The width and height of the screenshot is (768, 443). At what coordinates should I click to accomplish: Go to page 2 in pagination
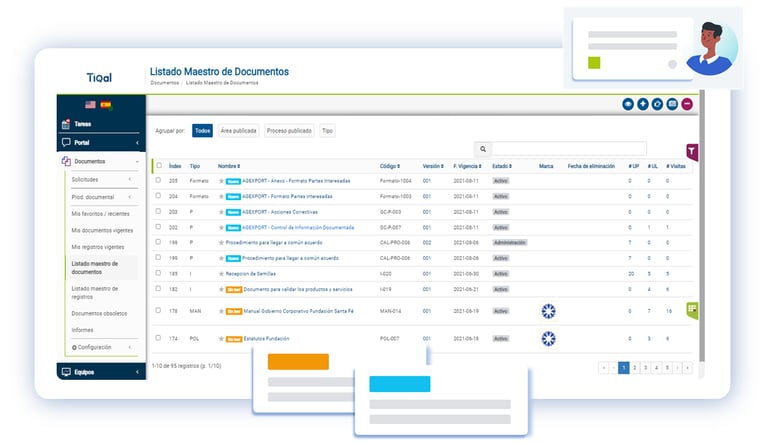coord(635,367)
